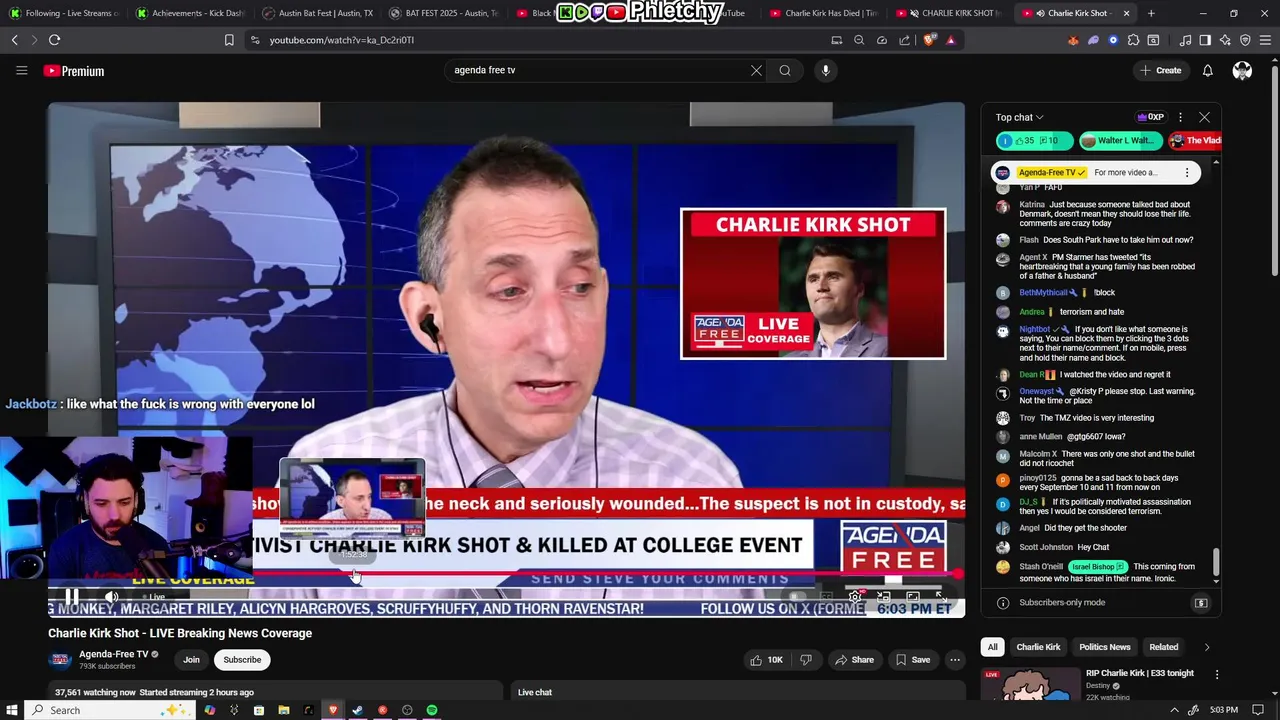Open File Explorer from the taskbar
Screen dimensions: 1280x720
[284, 710]
